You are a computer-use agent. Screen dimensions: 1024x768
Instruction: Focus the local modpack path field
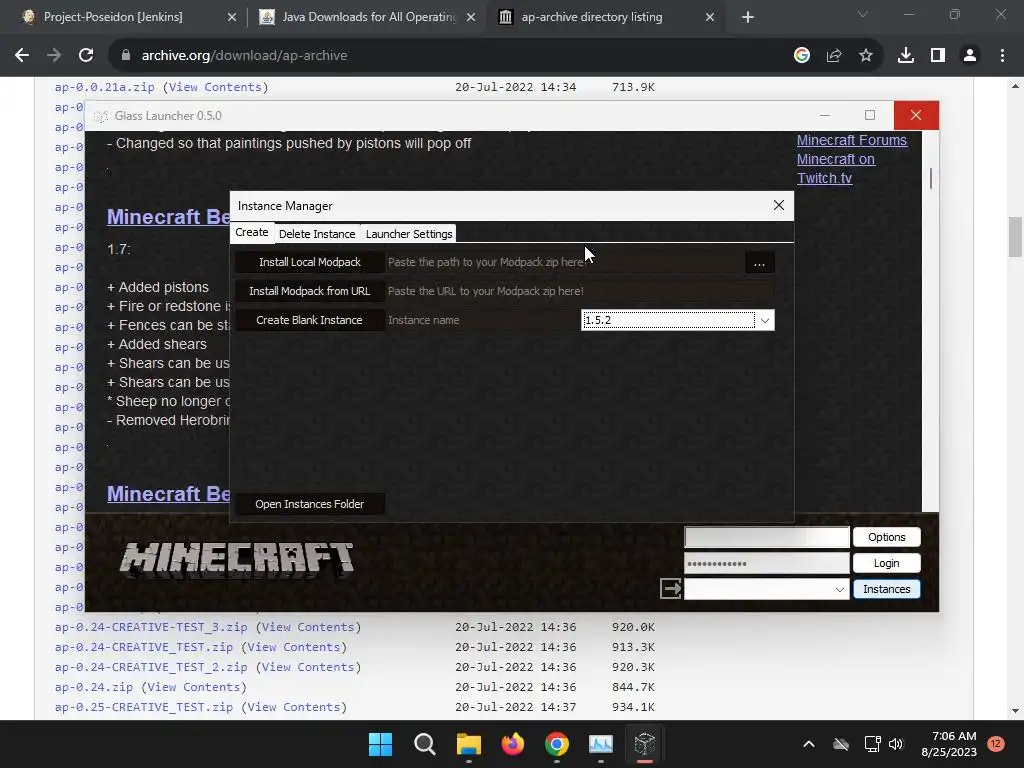[x=564, y=262]
